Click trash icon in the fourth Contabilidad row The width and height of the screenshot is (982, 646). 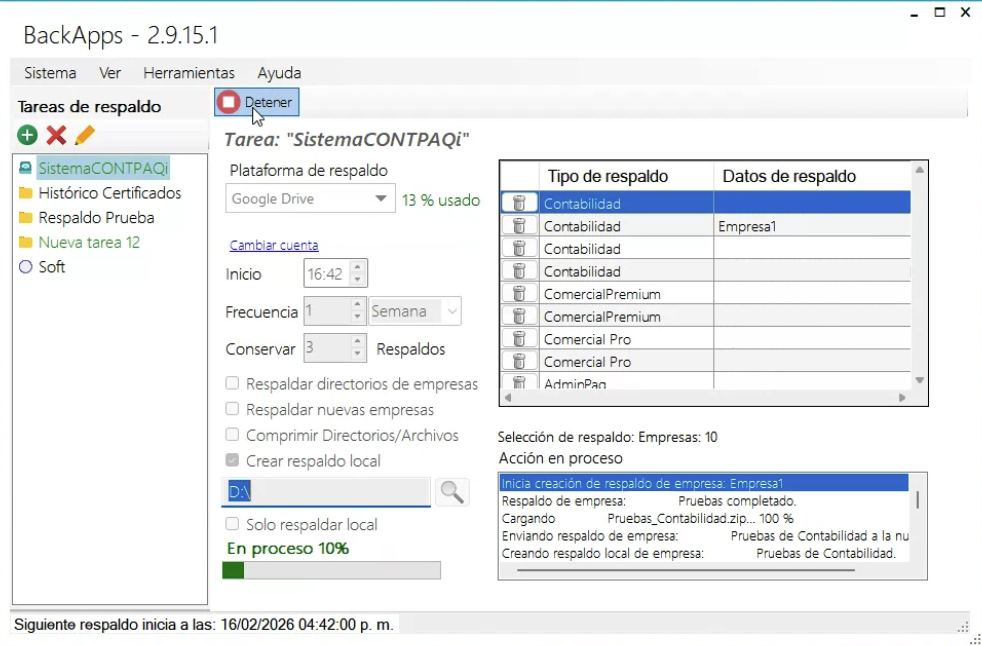point(519,271)
